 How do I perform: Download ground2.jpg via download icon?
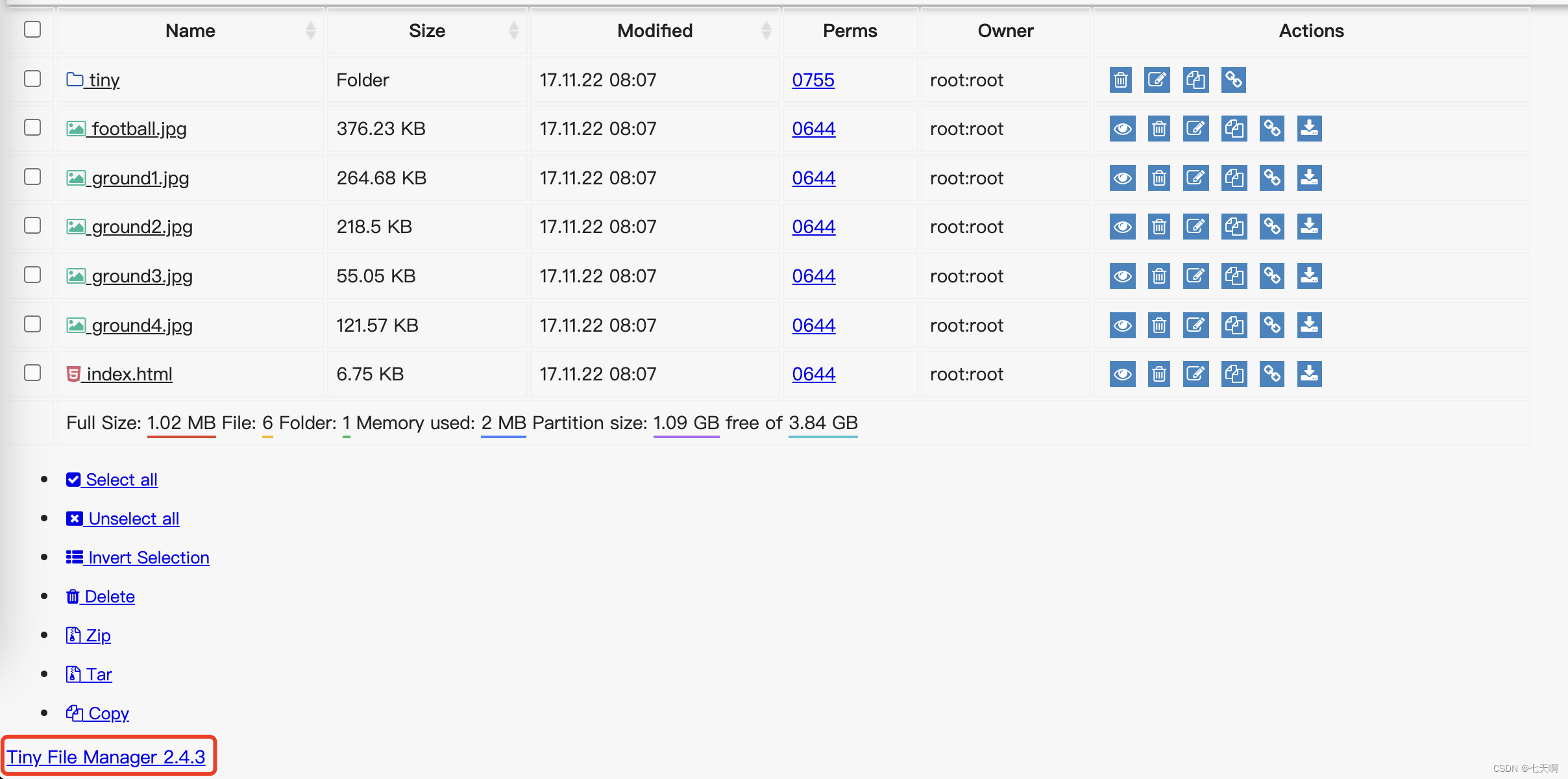(x=1310, y=227)
